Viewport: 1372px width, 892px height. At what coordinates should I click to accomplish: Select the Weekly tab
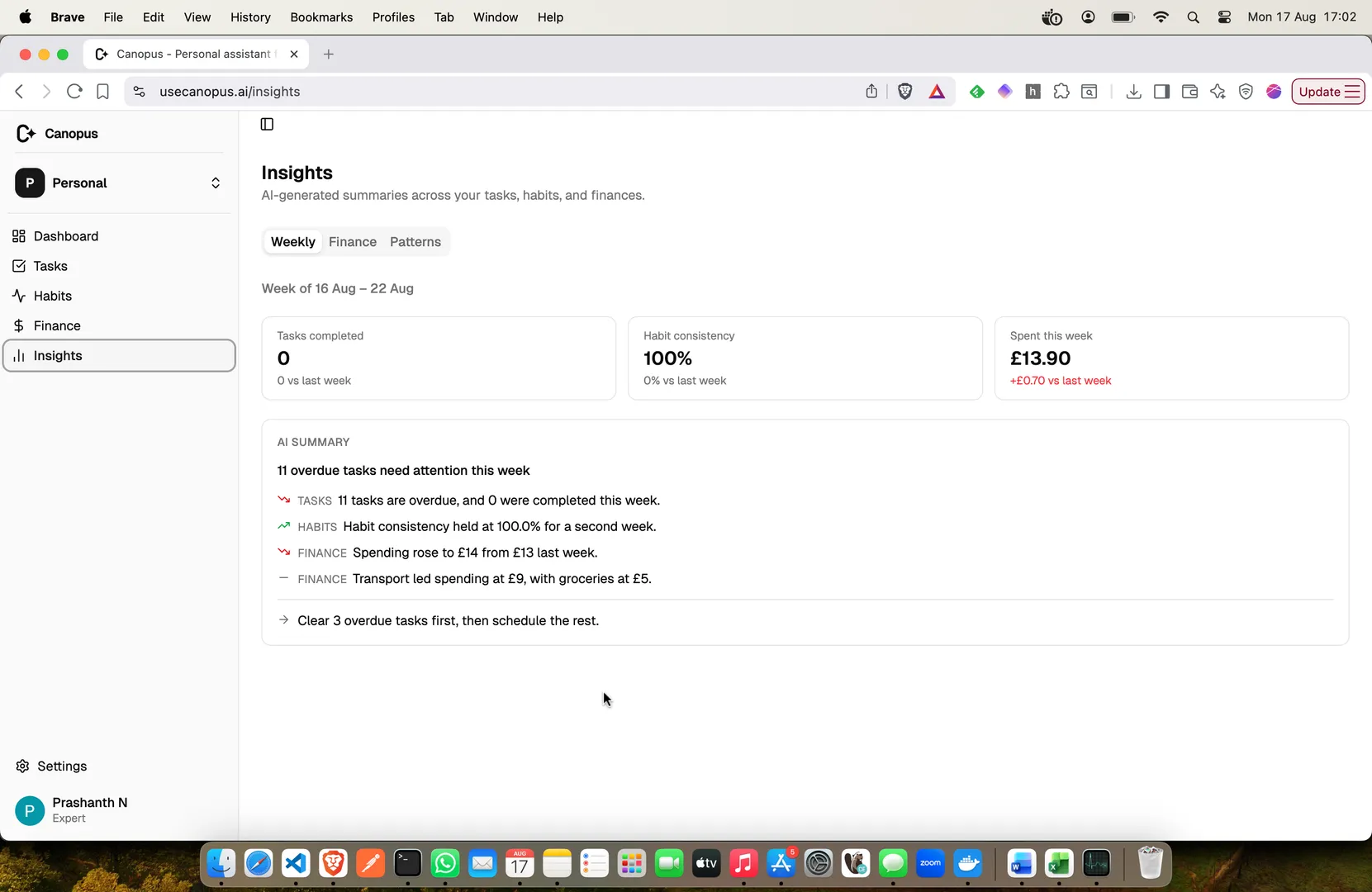(x=293, y=242)
